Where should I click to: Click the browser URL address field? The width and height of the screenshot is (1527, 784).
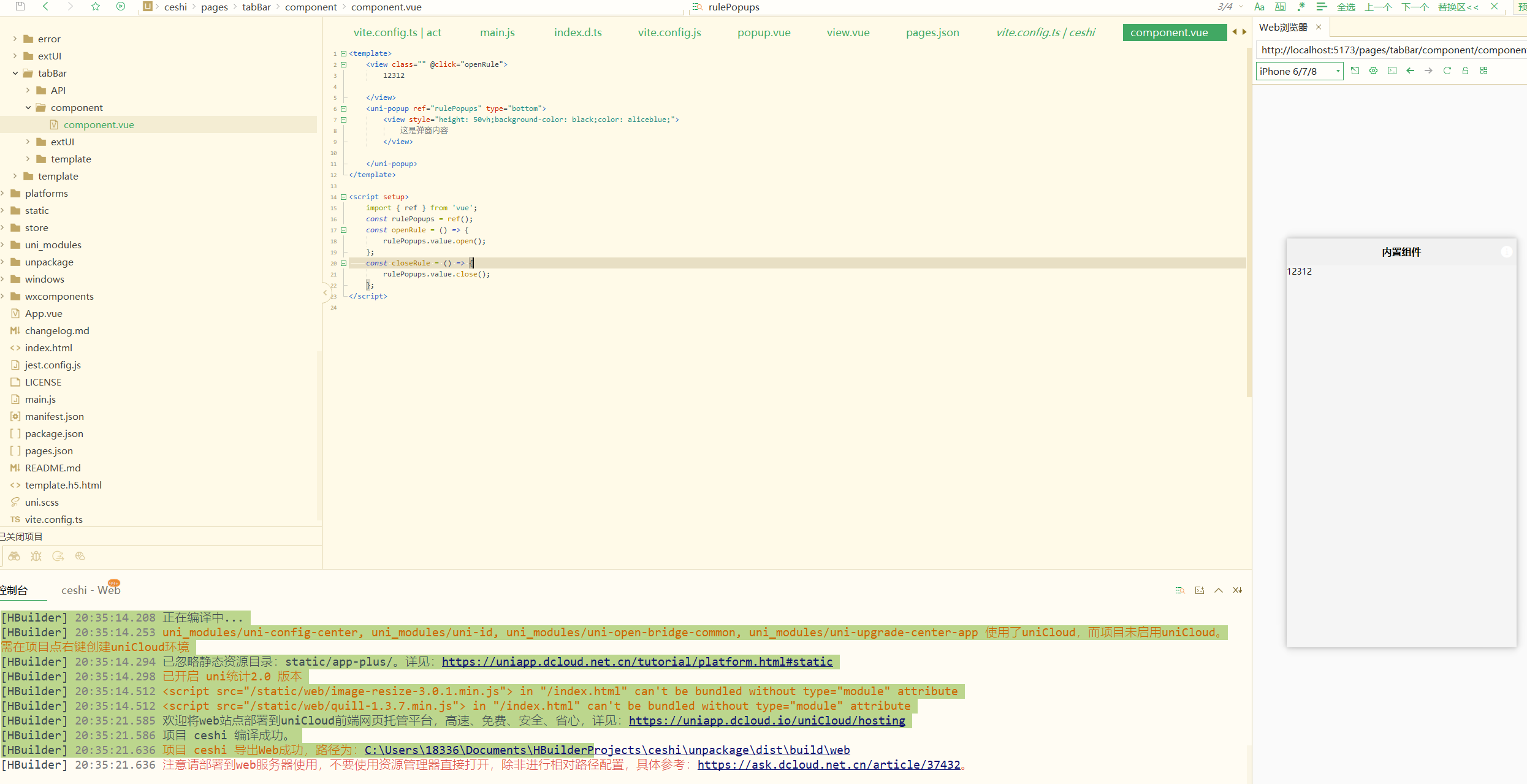click(x=1390, y=50)
